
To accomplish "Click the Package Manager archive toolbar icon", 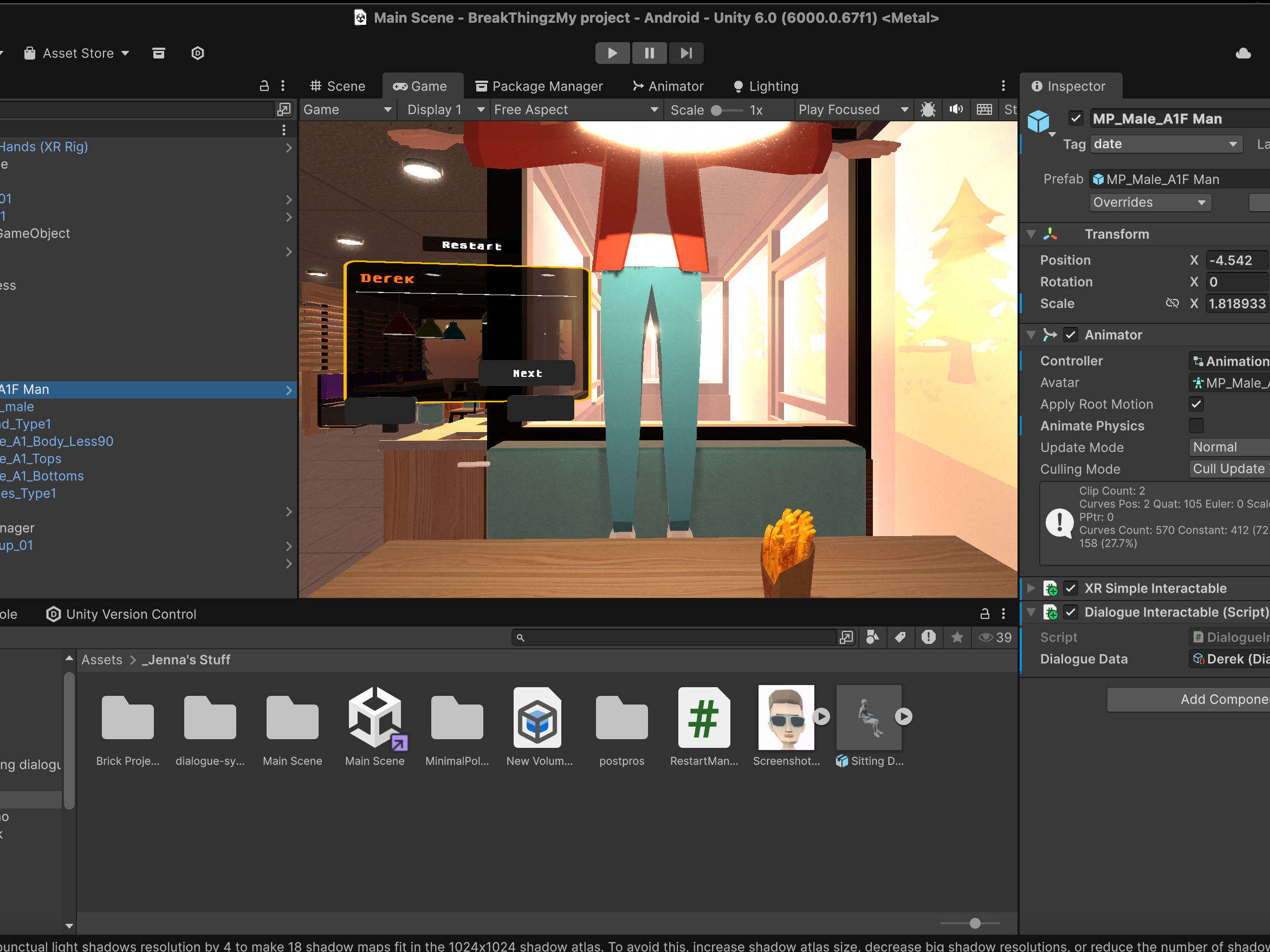I will (158, 54).
